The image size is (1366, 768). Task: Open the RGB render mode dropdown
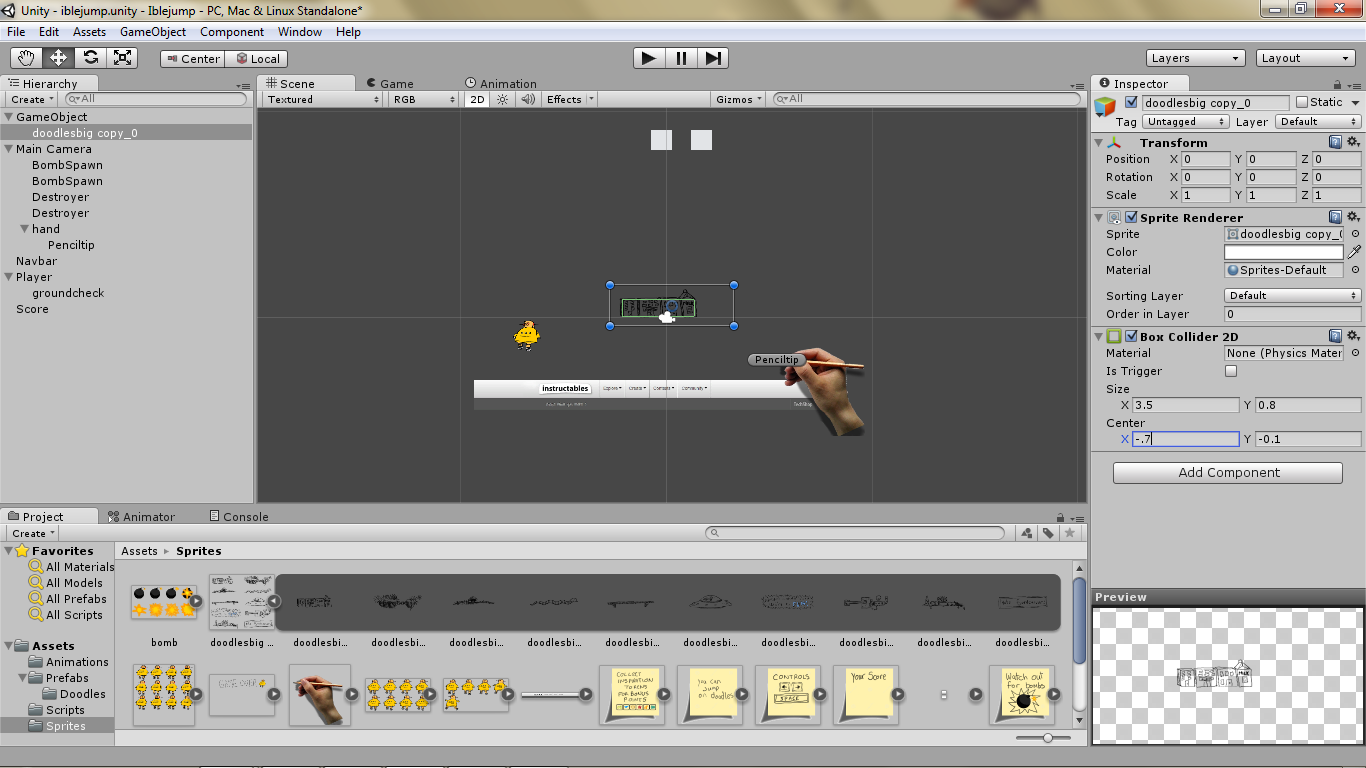pos(425,99)
